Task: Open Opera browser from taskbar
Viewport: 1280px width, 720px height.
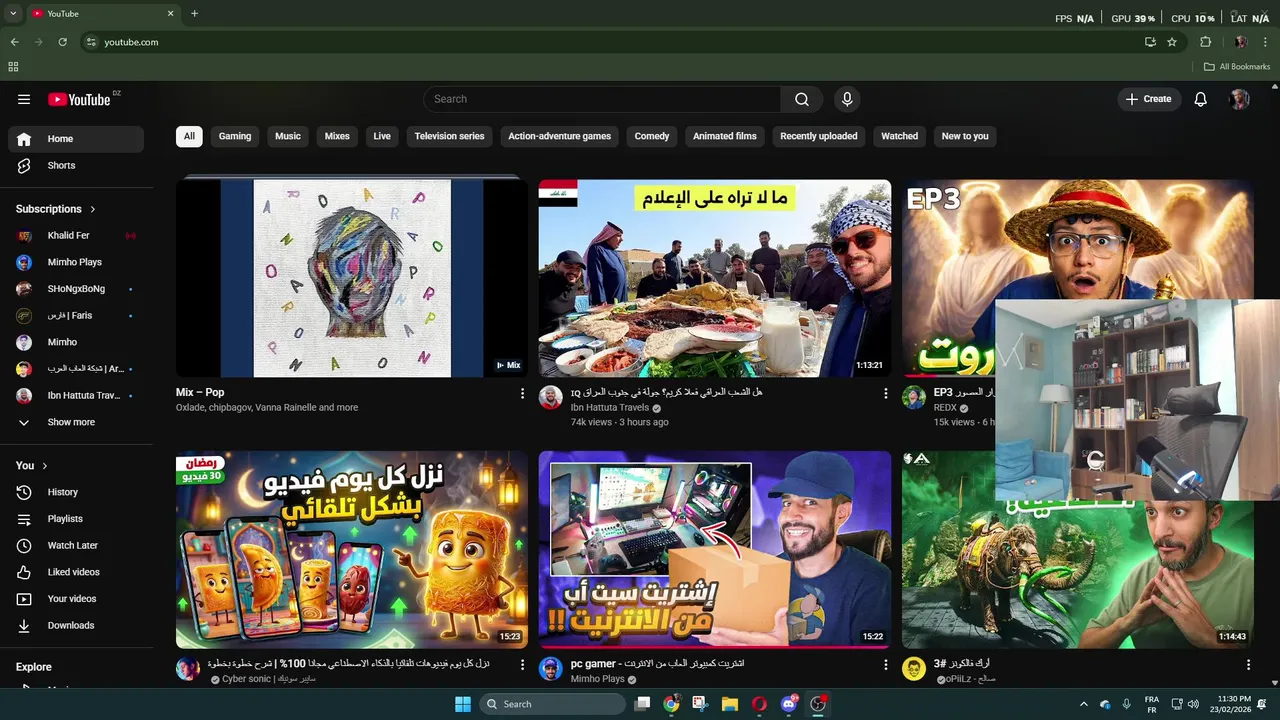Action: click(x=759, y=704)
